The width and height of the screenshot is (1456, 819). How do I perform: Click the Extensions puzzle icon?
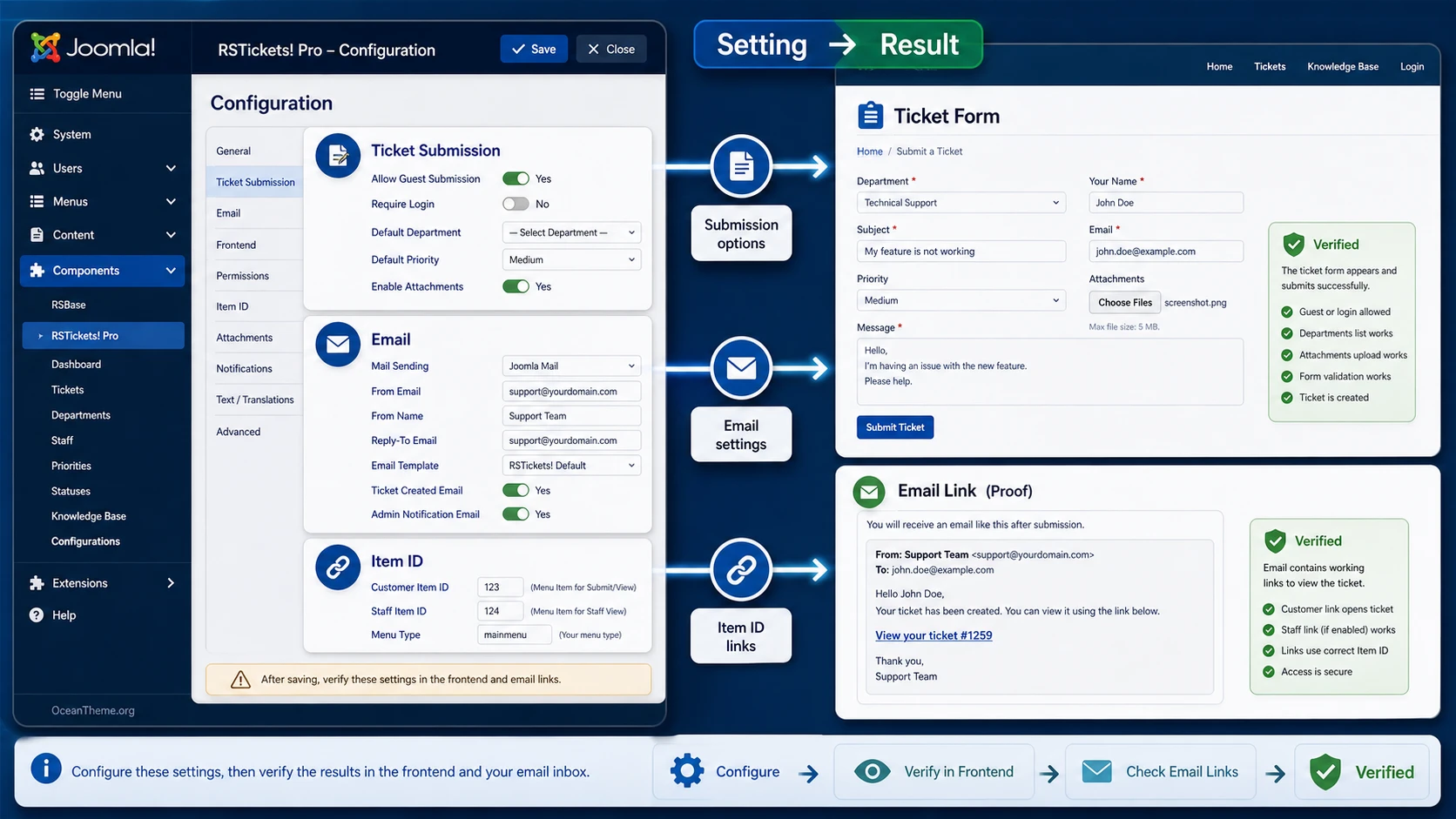tap(37, 583)
